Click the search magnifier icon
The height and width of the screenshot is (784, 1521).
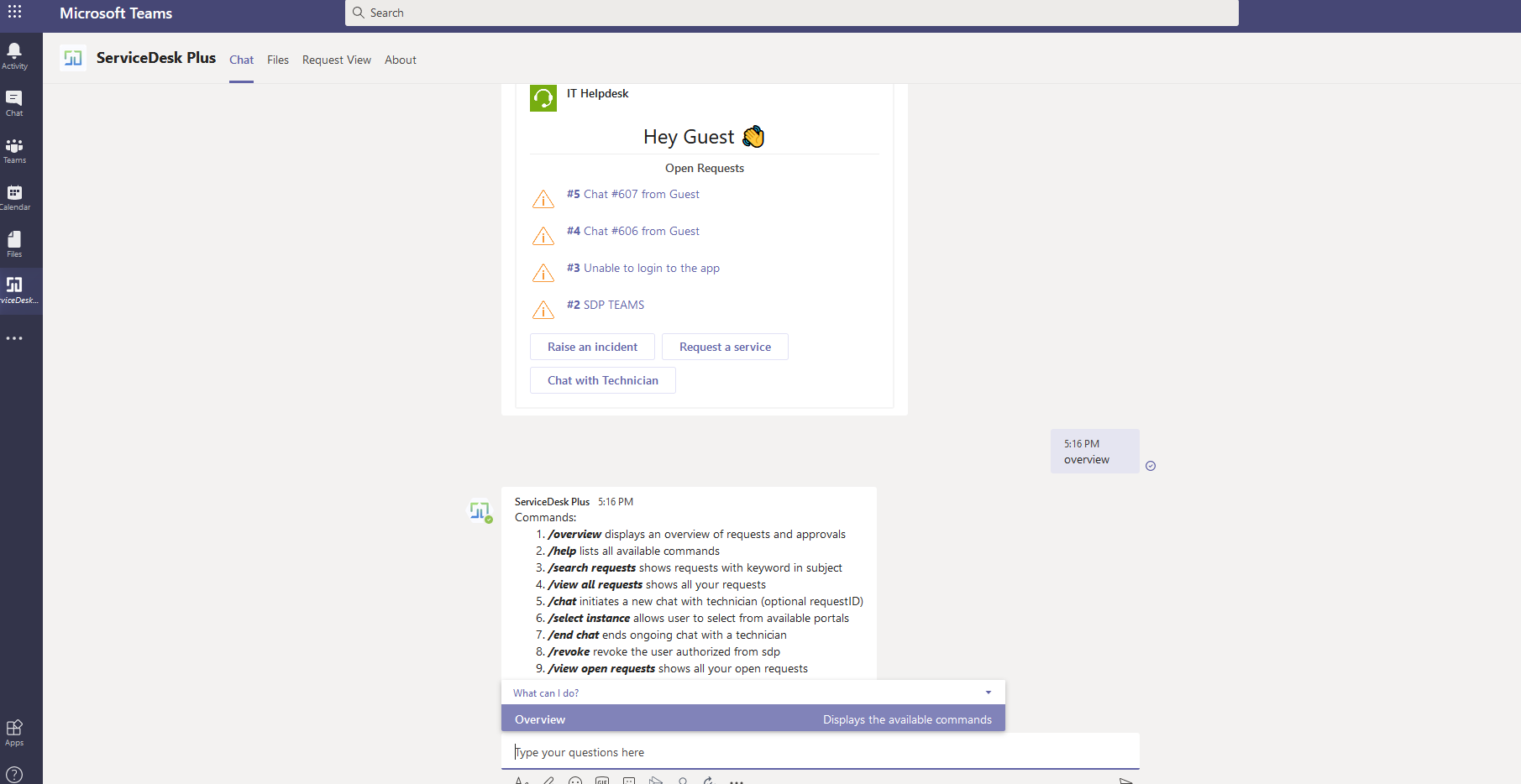359,13
